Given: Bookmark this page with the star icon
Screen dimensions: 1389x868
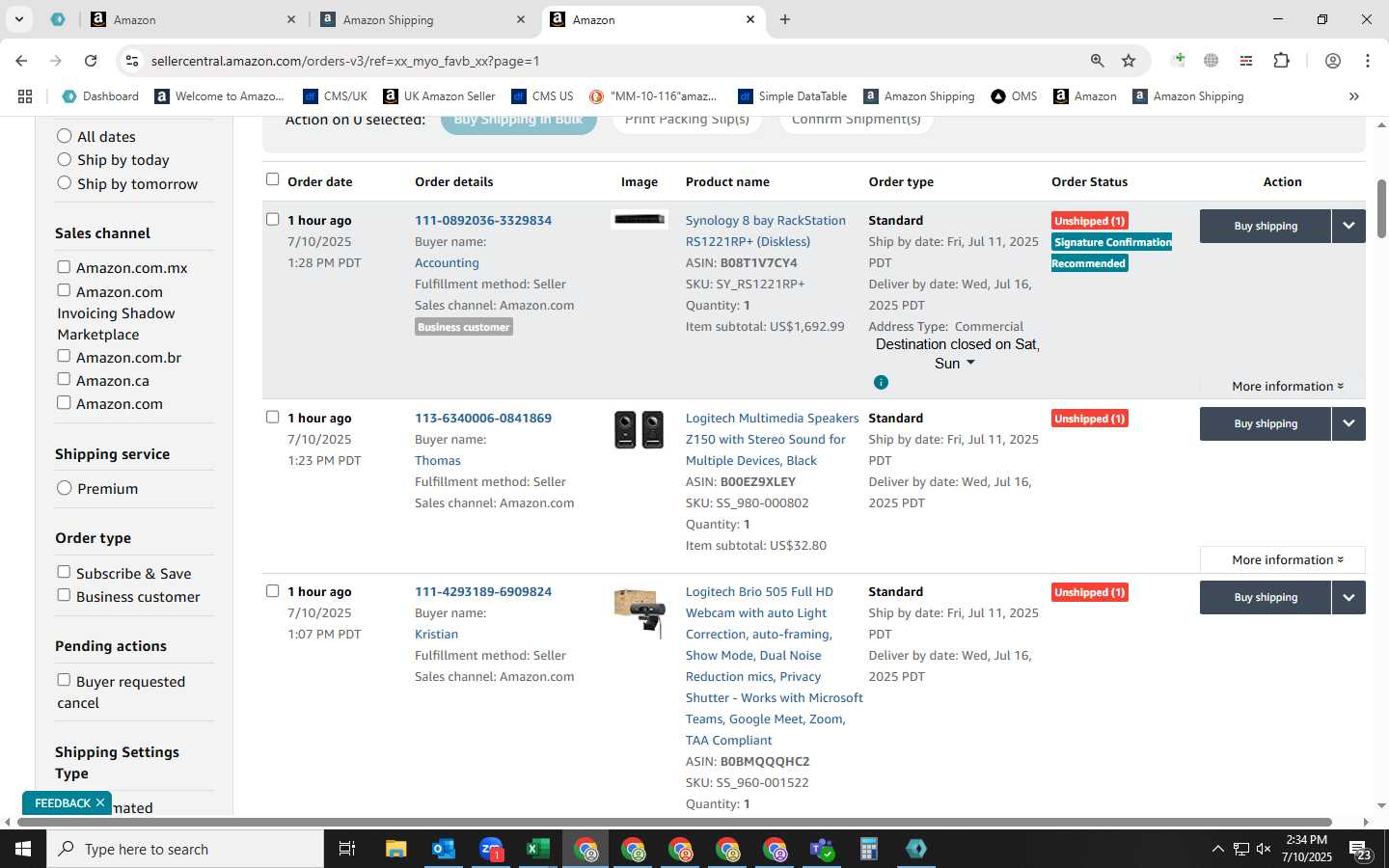Looking at the screenshot, I should pos(1129,61).
